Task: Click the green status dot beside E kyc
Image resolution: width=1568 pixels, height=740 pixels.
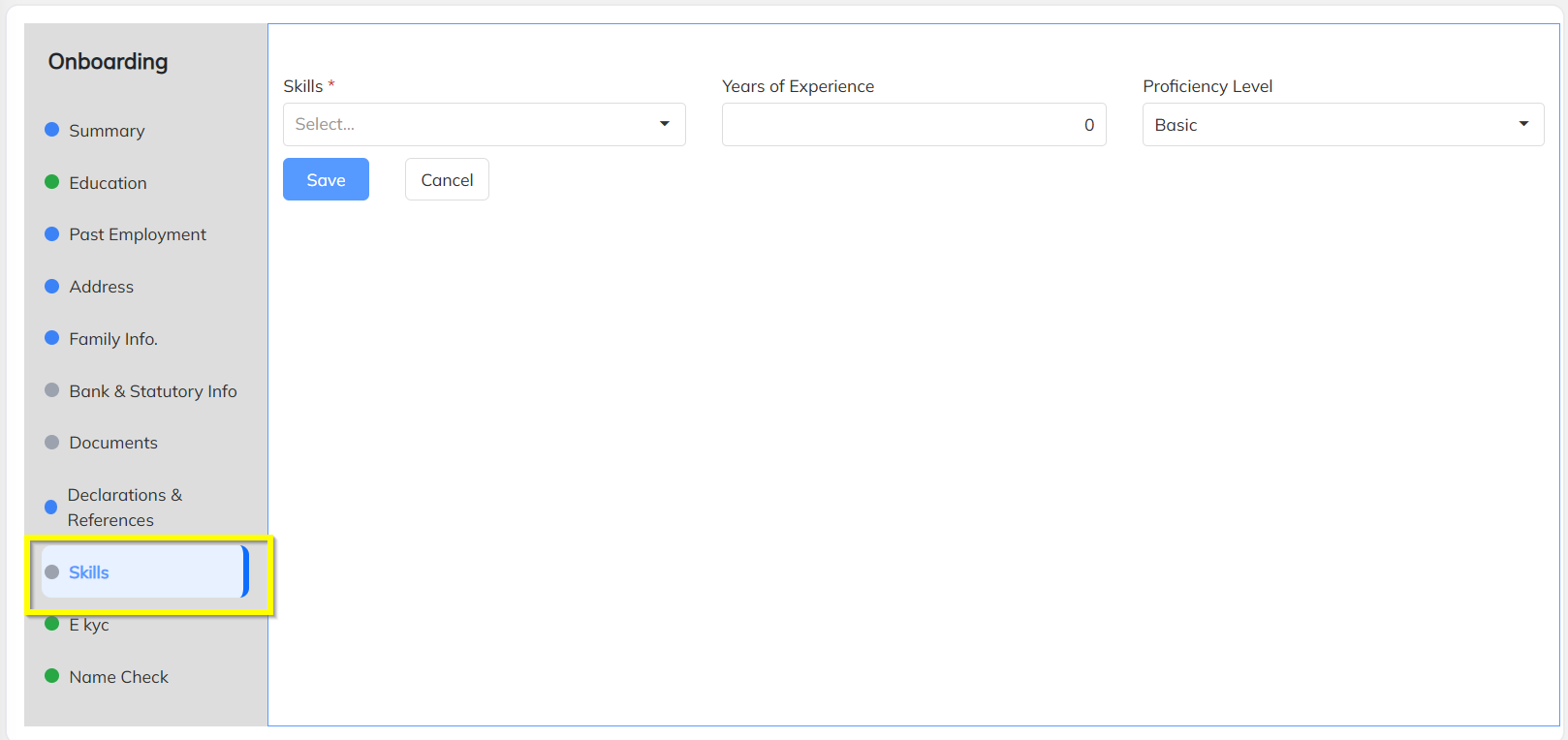Action: click(x=52, y=624)
